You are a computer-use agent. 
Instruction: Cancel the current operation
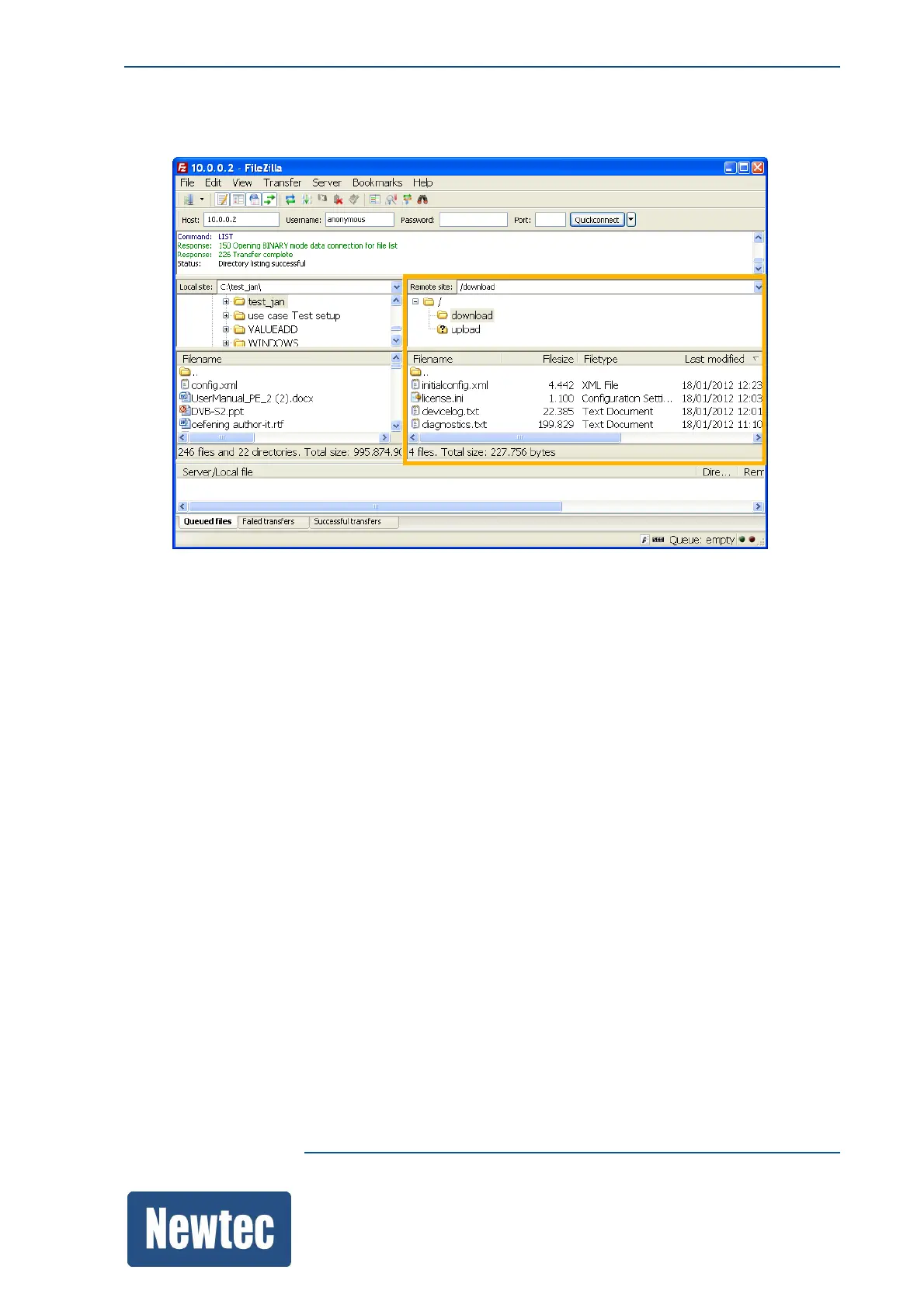(x=322, y=200)
